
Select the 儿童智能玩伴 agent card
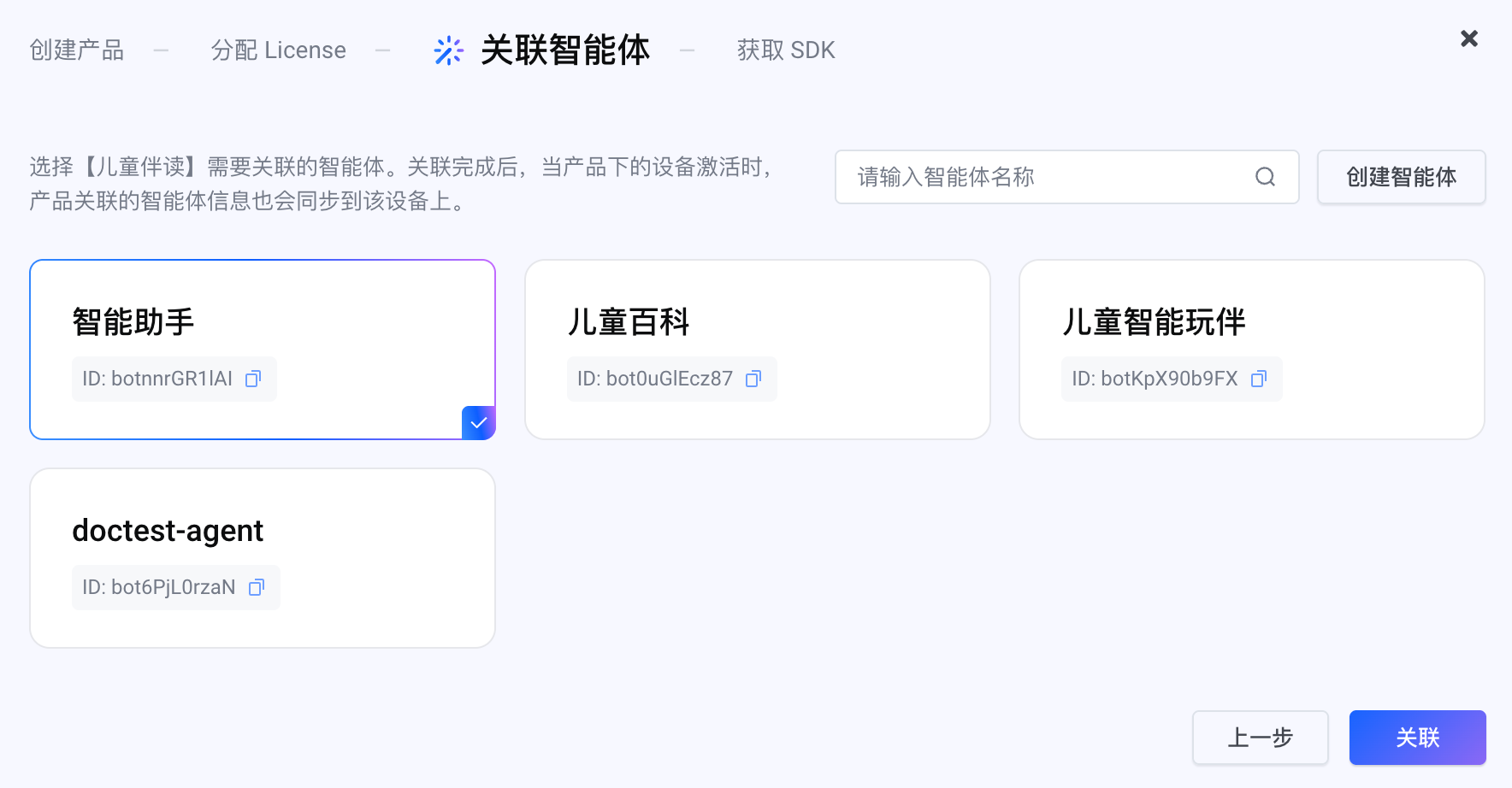(1251, 349)
